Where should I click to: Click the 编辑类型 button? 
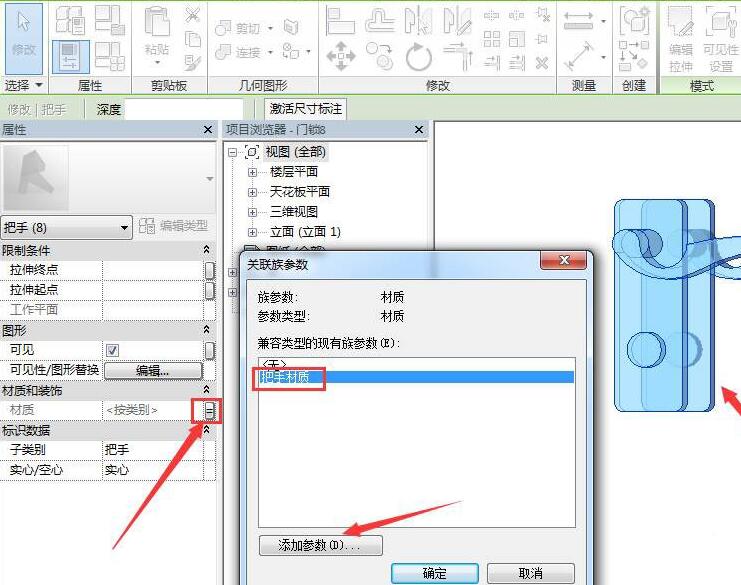tap(173, 226)
